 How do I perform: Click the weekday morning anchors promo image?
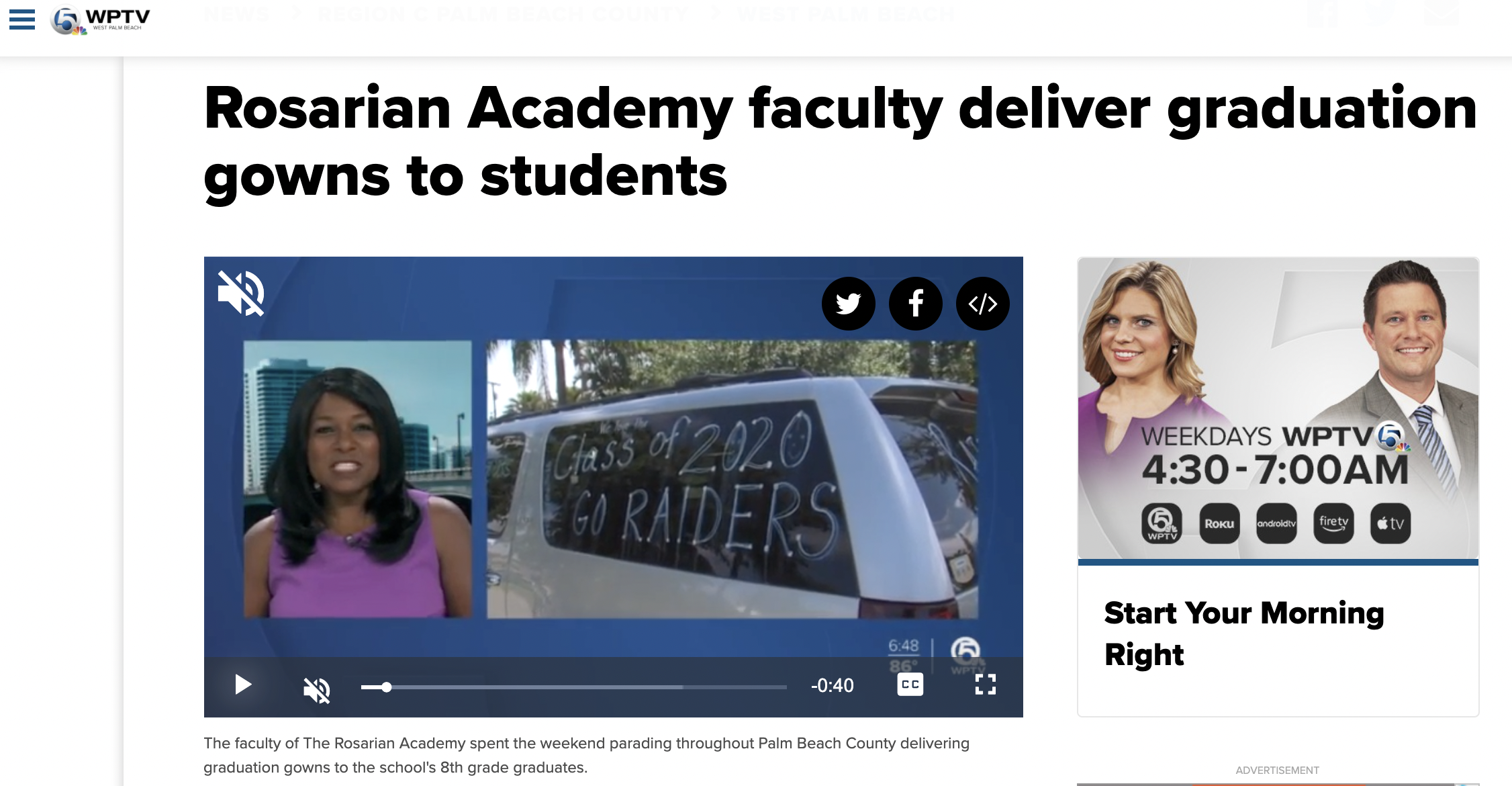point(1278,408)
